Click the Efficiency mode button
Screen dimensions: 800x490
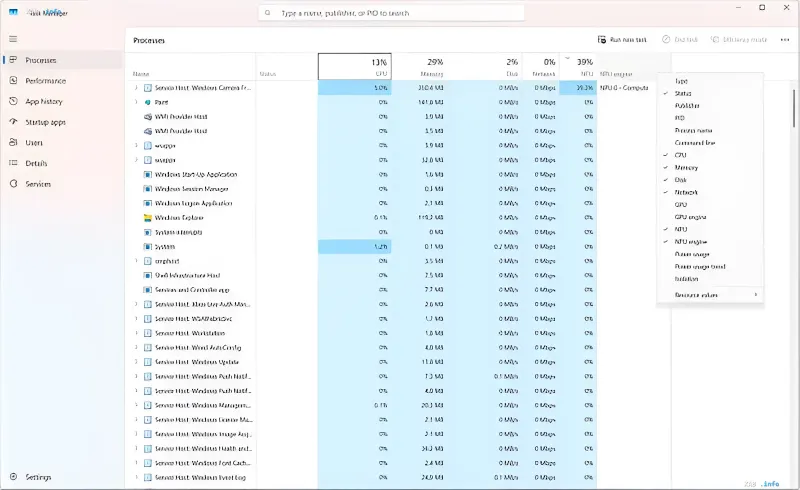[x=739, y=40]
